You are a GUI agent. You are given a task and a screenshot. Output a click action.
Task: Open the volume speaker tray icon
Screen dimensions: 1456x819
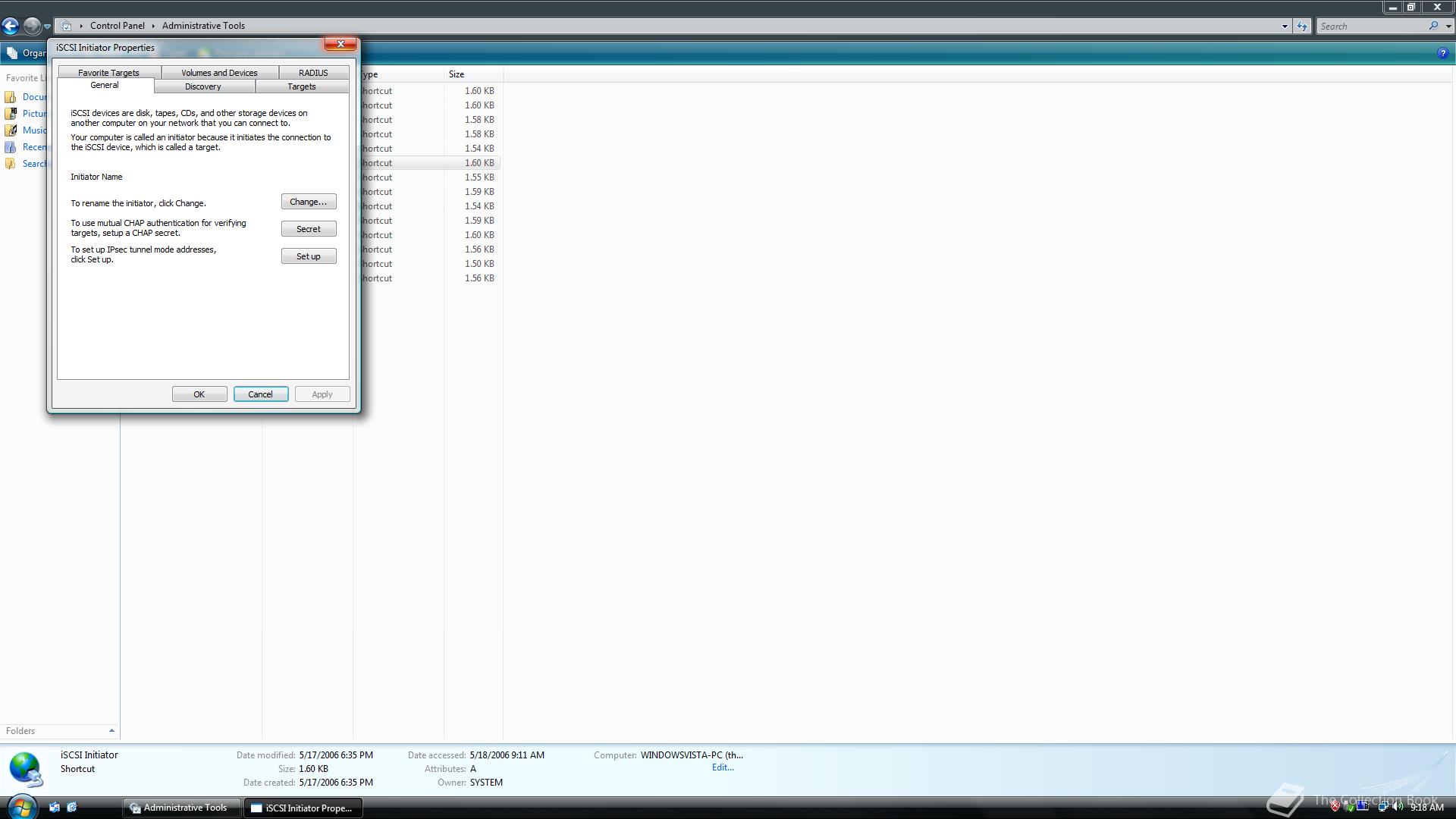tap(1398, 807)
